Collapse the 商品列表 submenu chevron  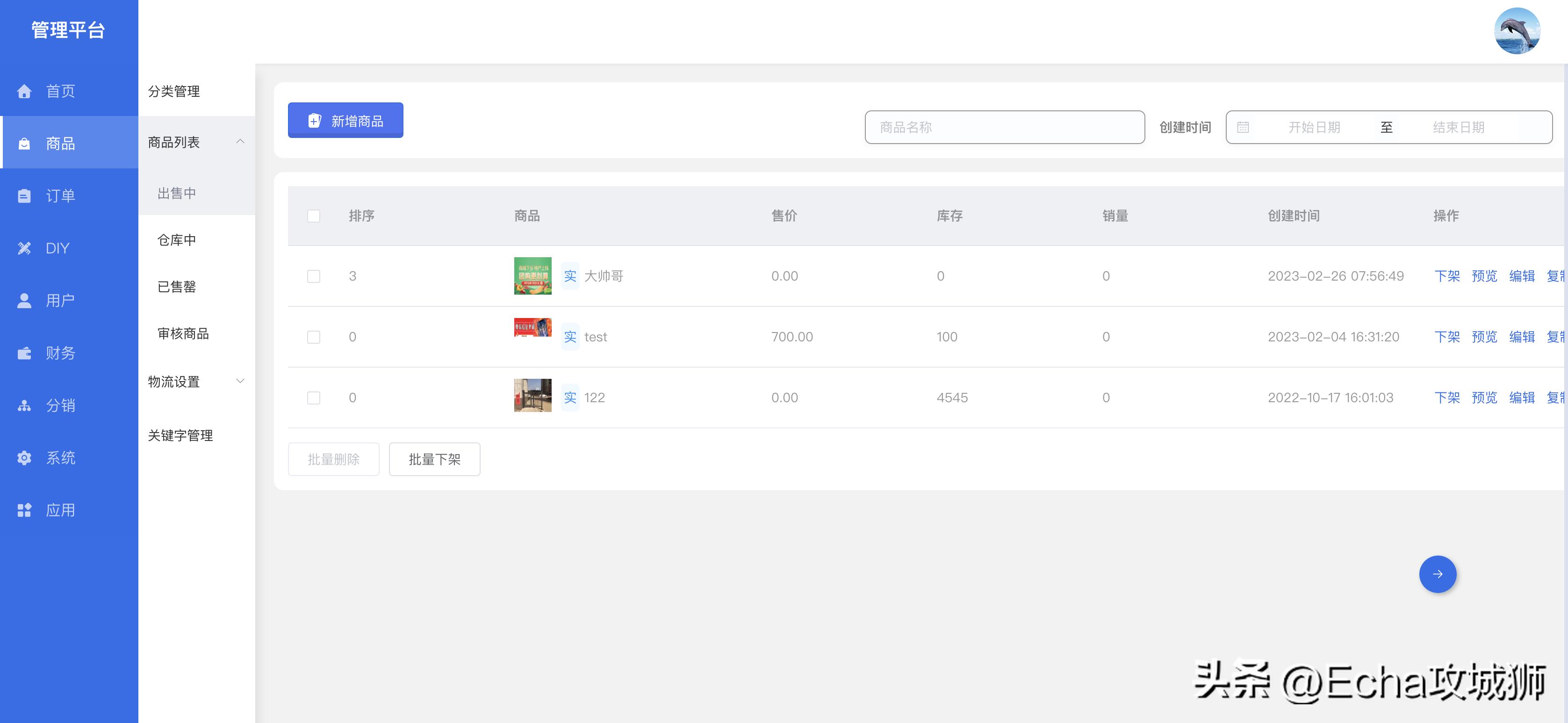point(240,142)
